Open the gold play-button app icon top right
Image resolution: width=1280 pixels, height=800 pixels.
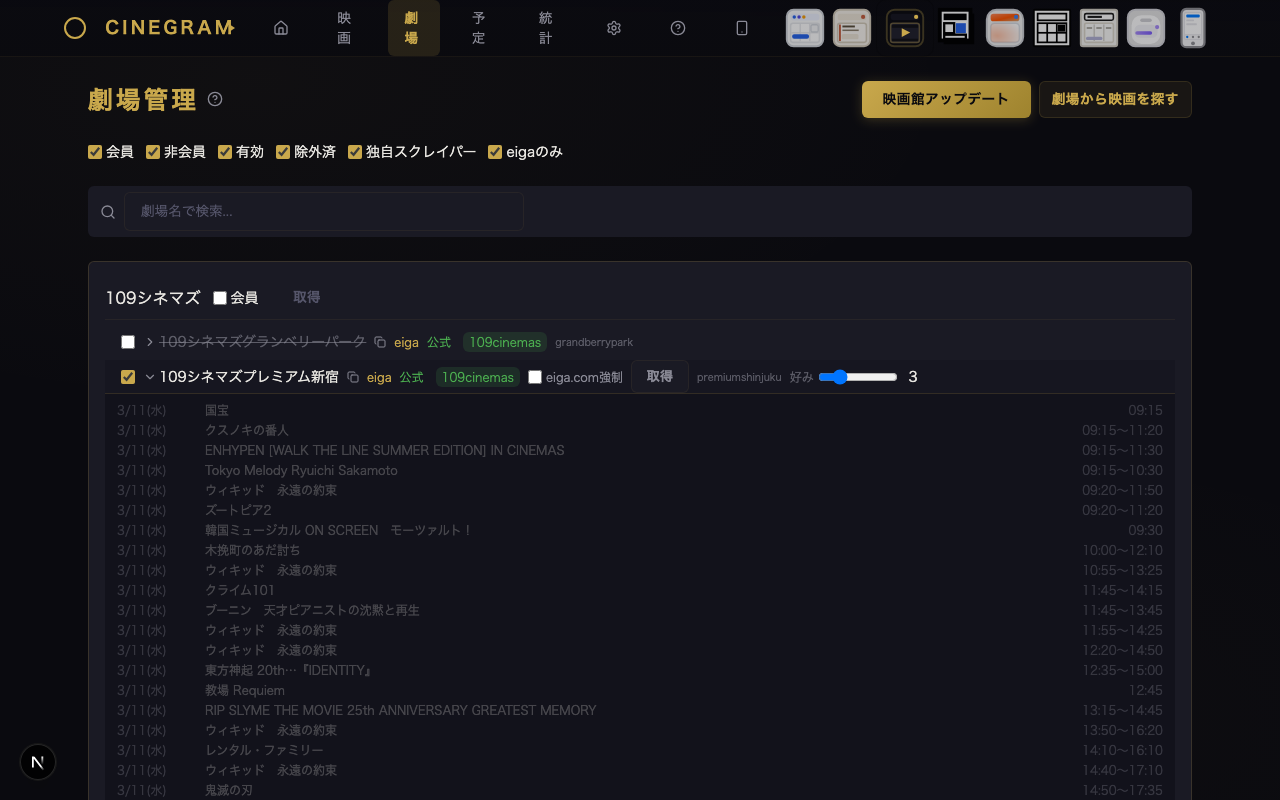point(905,28)
